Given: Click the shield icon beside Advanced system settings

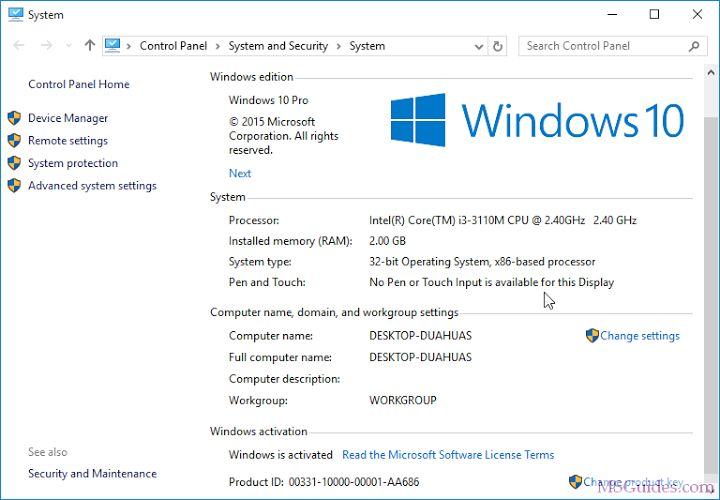Looking at the screenshot, I should click(x=14, y=185).
